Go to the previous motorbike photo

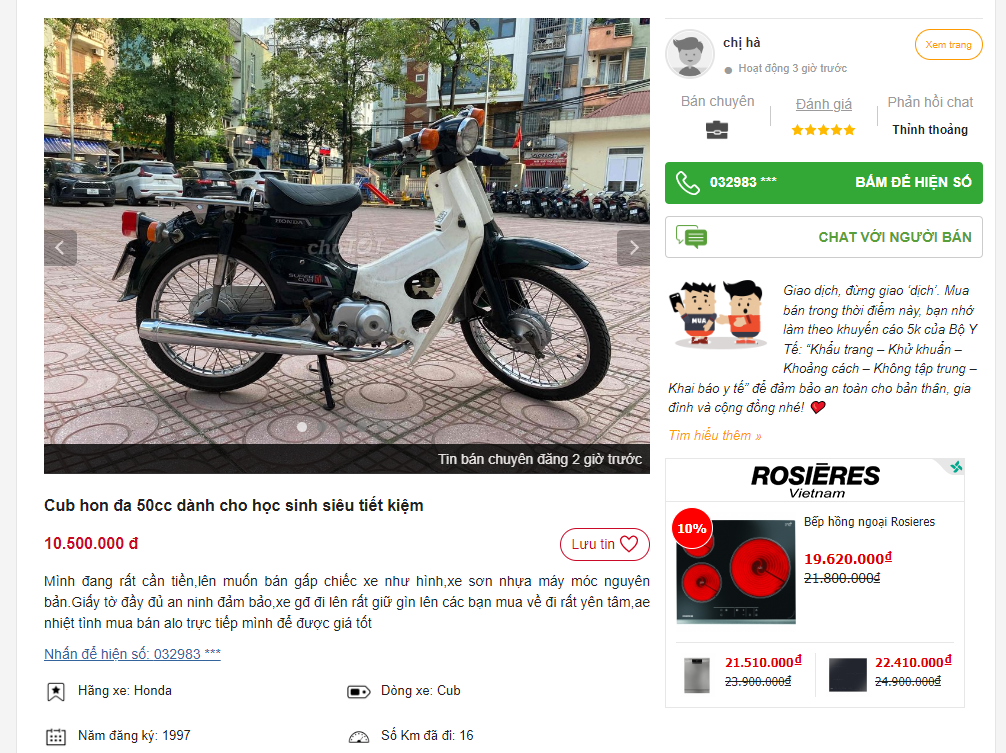(x=60, y=248)
